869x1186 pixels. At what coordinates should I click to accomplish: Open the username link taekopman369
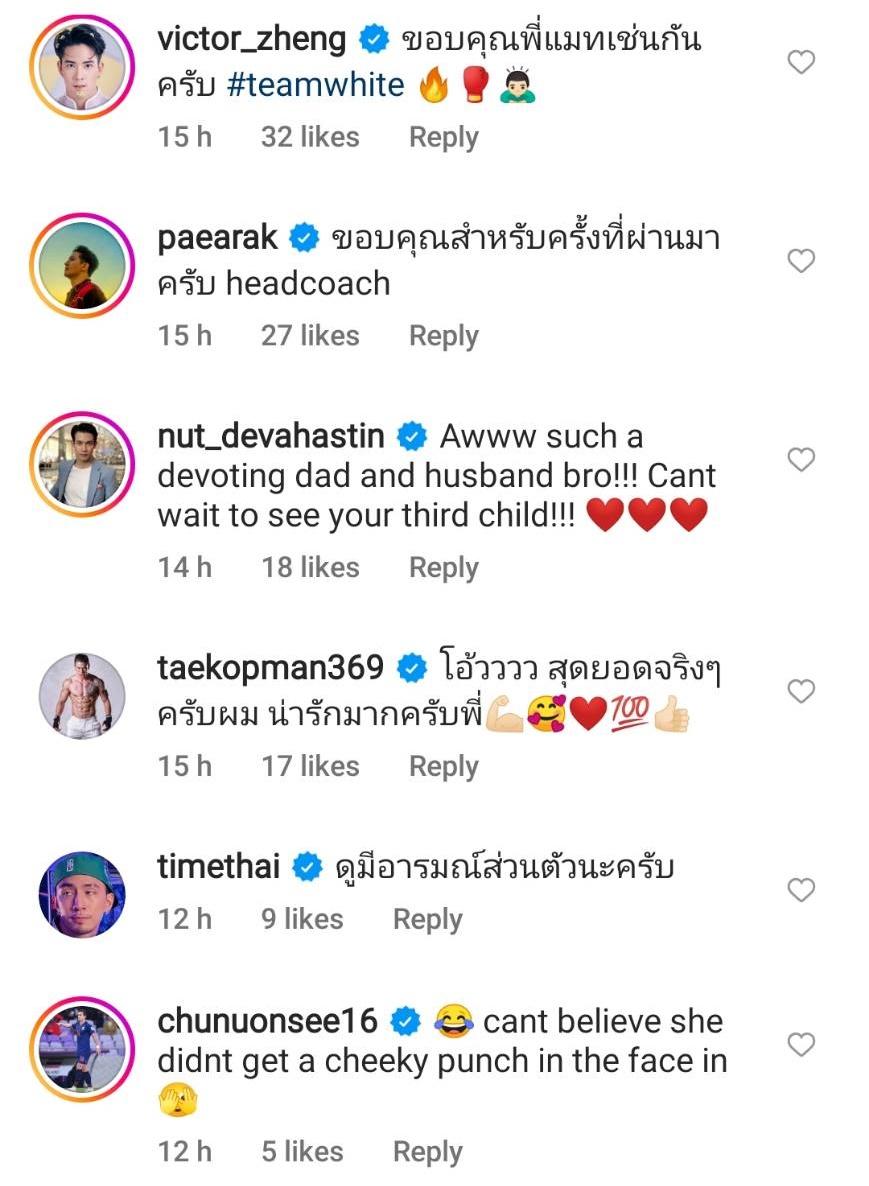[x=270, y=667]
